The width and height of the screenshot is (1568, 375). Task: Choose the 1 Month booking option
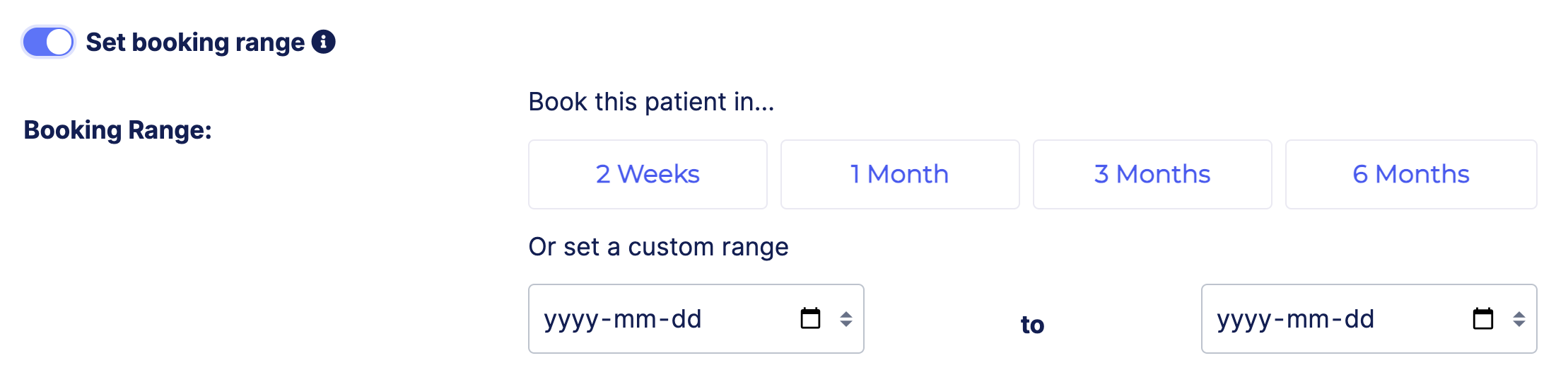(899, 174)
